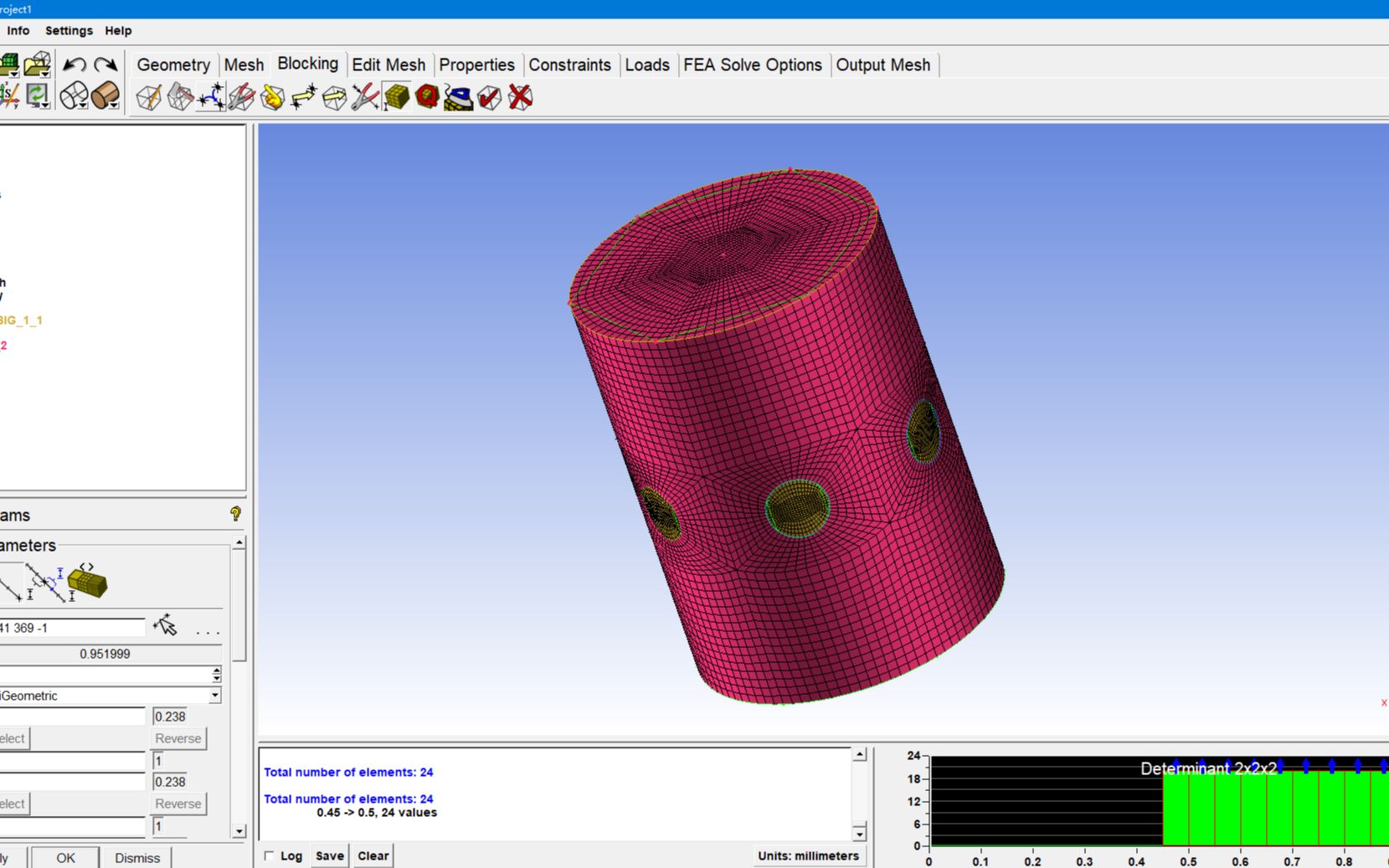Save the message log with Save button
This screenshot has height=868, width=1389.
click(329, 855)
